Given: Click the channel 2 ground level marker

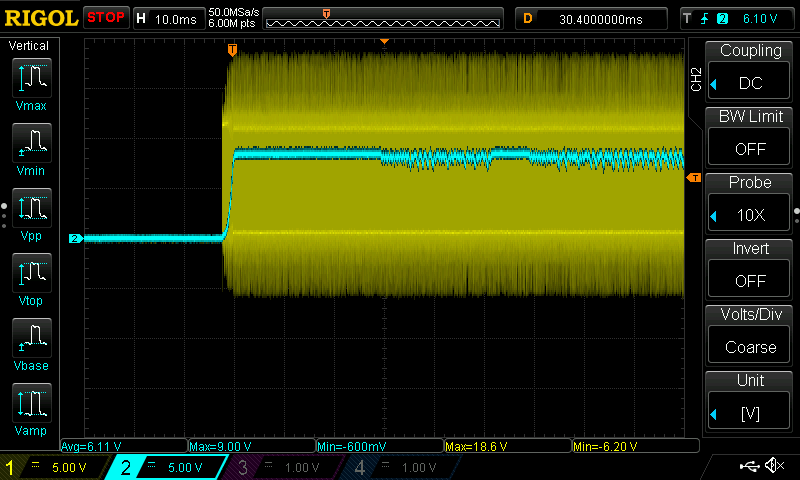Looking at the screenshot, I should point(76,238).
